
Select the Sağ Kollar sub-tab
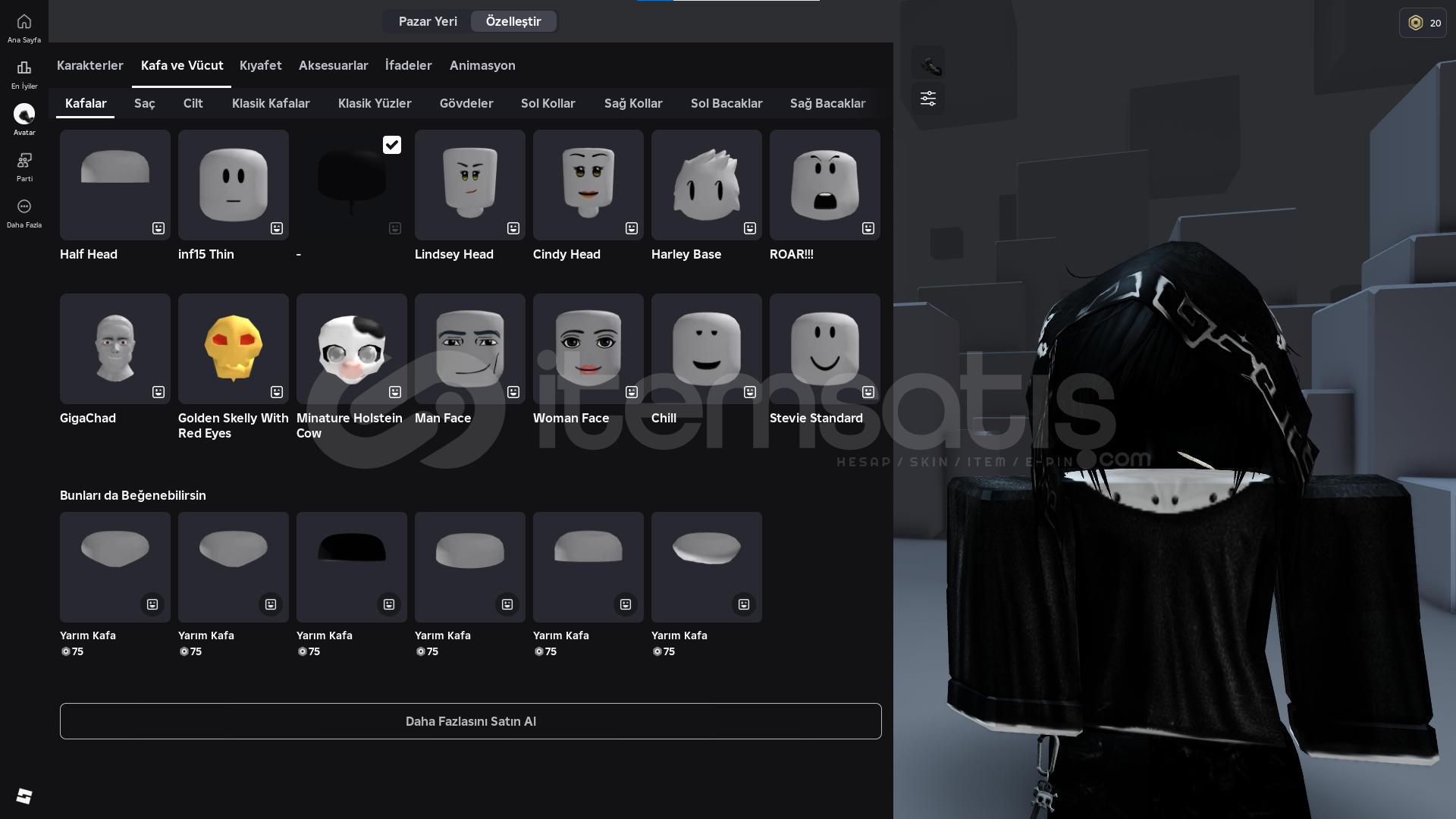[x=633, y=103]
